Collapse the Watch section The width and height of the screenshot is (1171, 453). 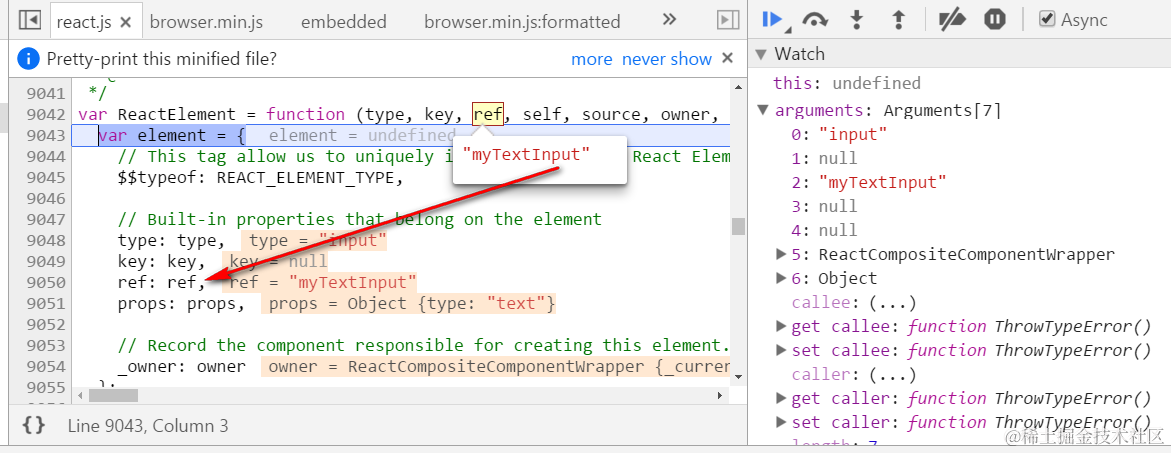[761, 54]
